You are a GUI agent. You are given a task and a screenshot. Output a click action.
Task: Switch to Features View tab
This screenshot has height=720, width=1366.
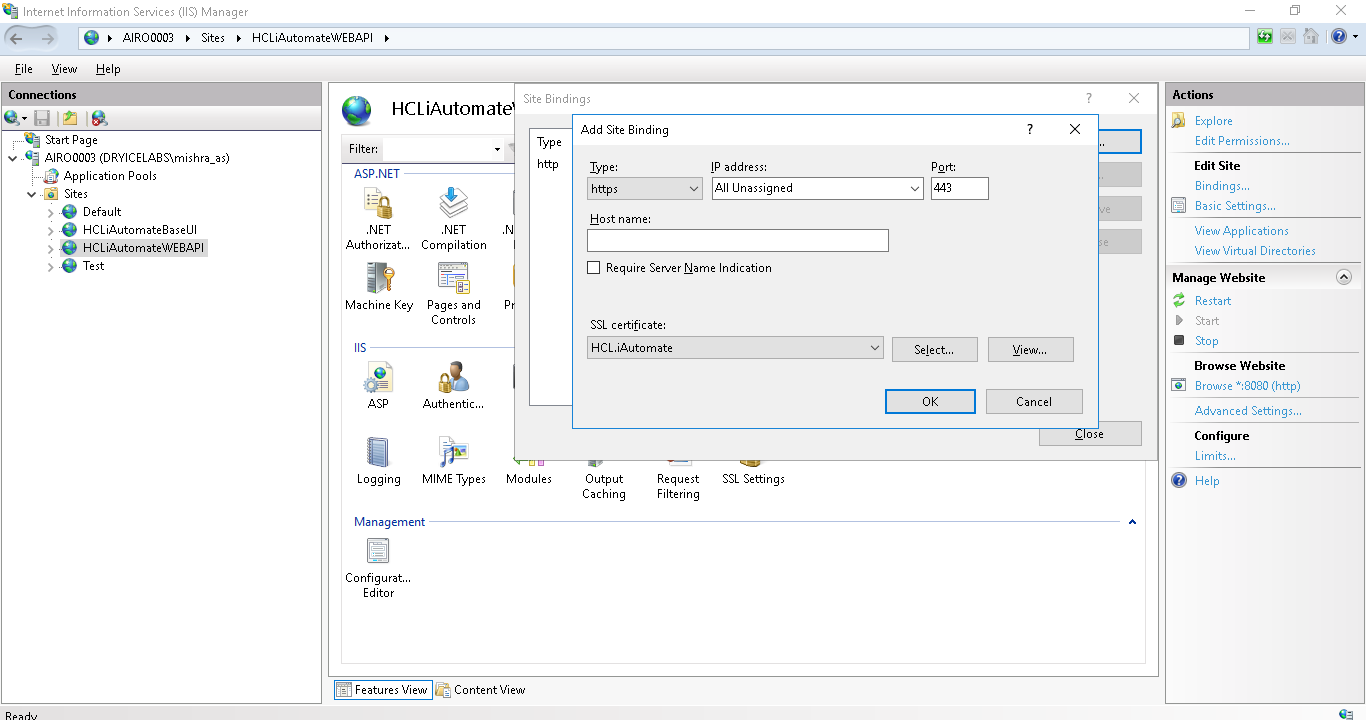coord(383,690)
